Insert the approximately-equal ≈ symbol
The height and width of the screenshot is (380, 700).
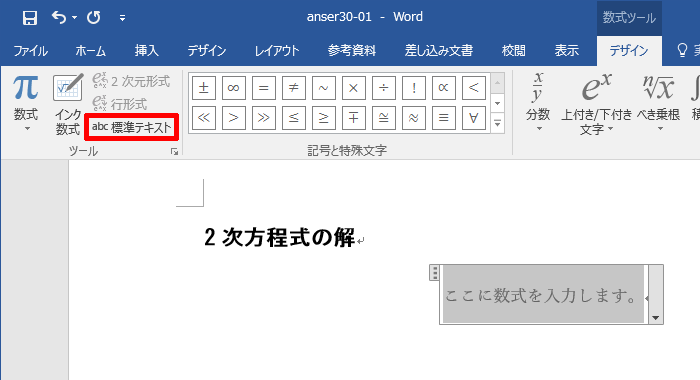414,118
